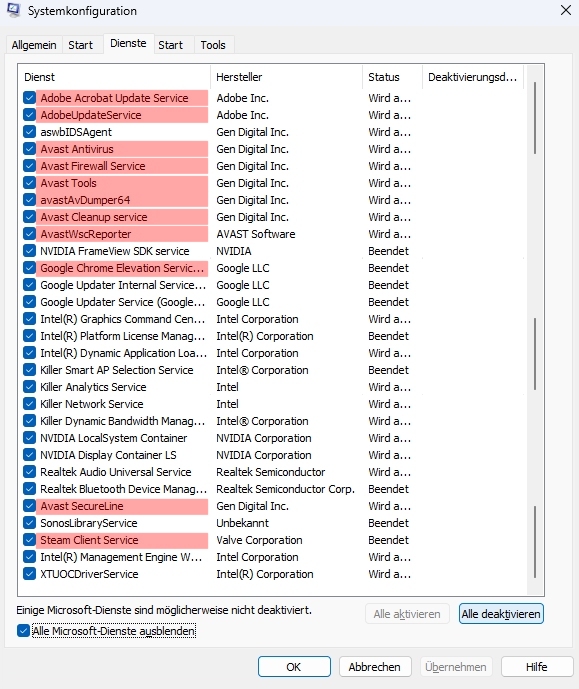This screenshot has width=579, height=689.
Task: Select Intel(R) Management Engine service row
Action: pos(121,557)
